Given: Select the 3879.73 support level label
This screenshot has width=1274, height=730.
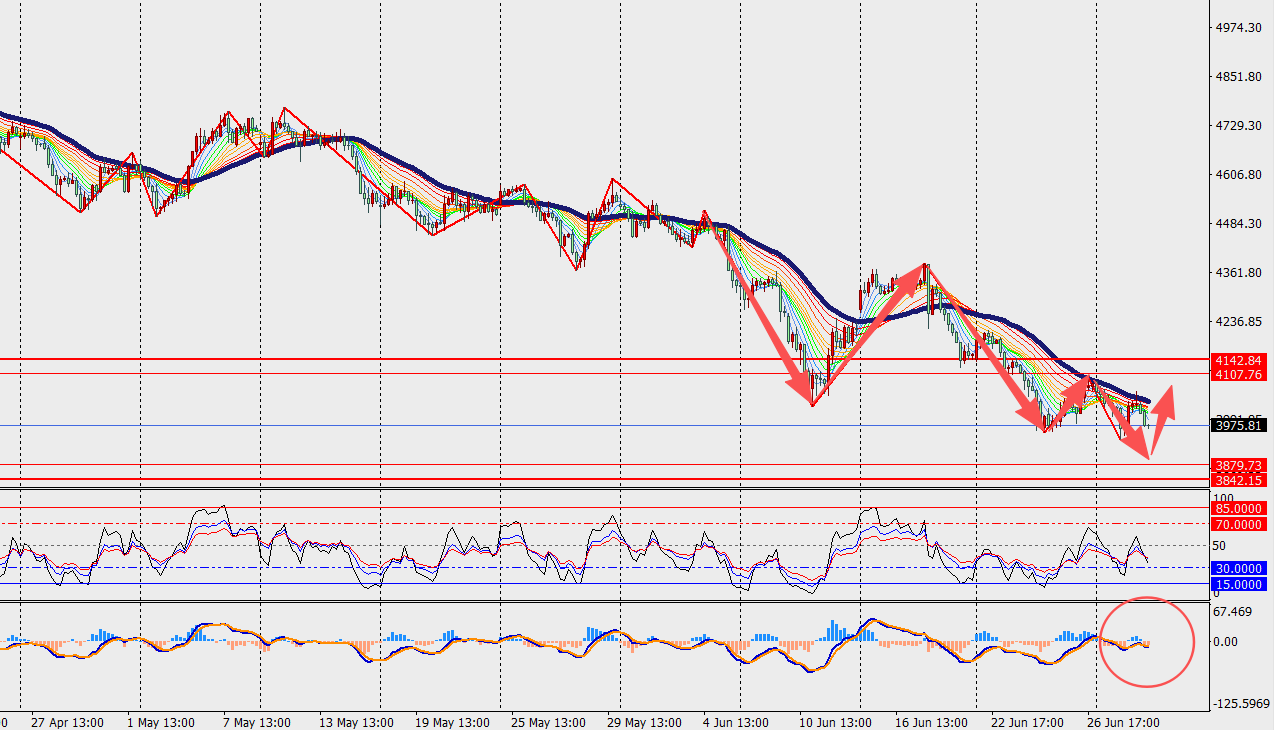Looking at the screenshot, I should click(x=1238, y=465).
